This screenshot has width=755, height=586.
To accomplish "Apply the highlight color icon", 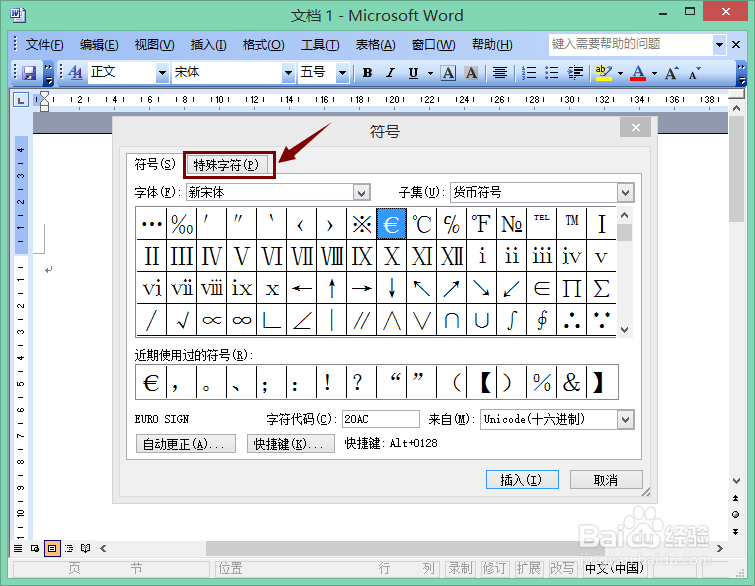I will tap(603, 73).
